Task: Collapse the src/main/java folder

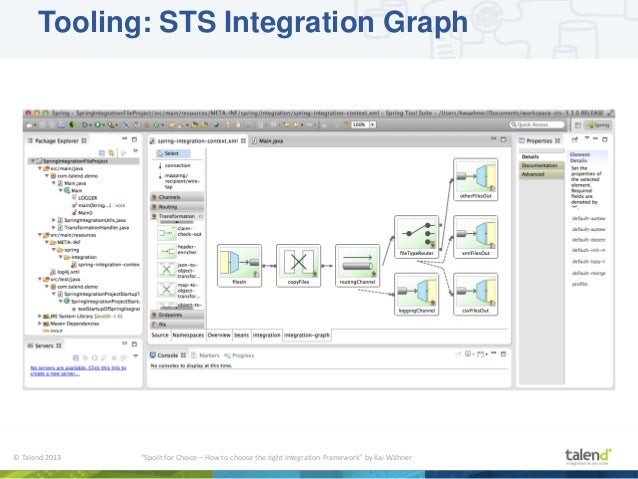Action: pyautogui.click(x=40, y=168)
